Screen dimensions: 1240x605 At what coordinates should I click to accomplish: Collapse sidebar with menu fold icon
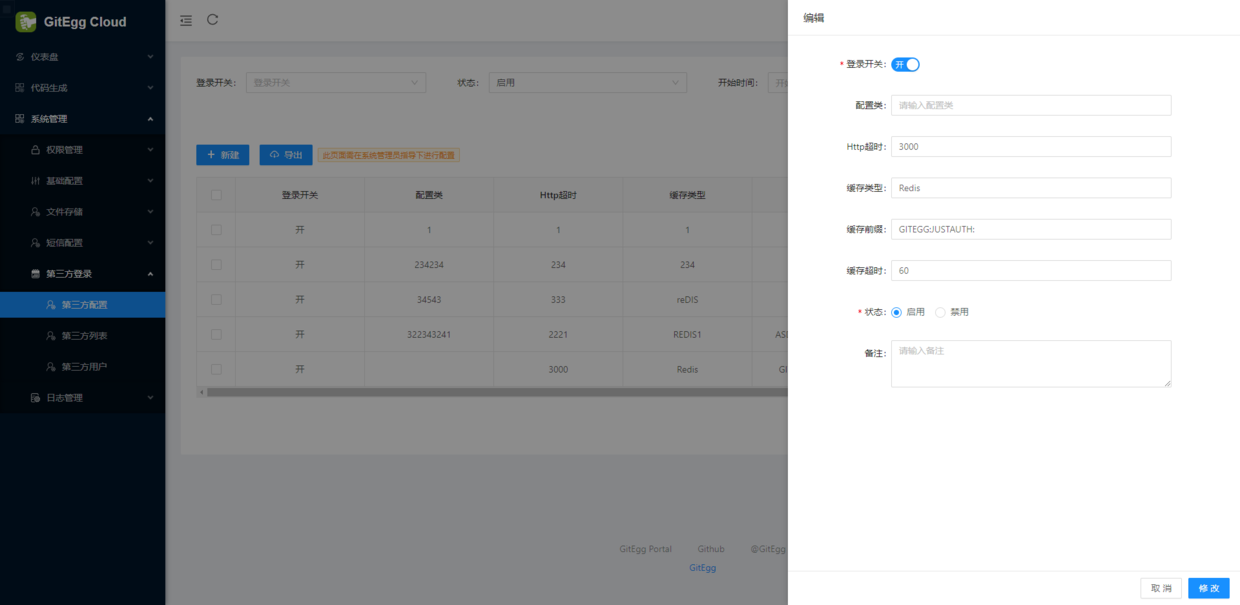tap(186, 20)
